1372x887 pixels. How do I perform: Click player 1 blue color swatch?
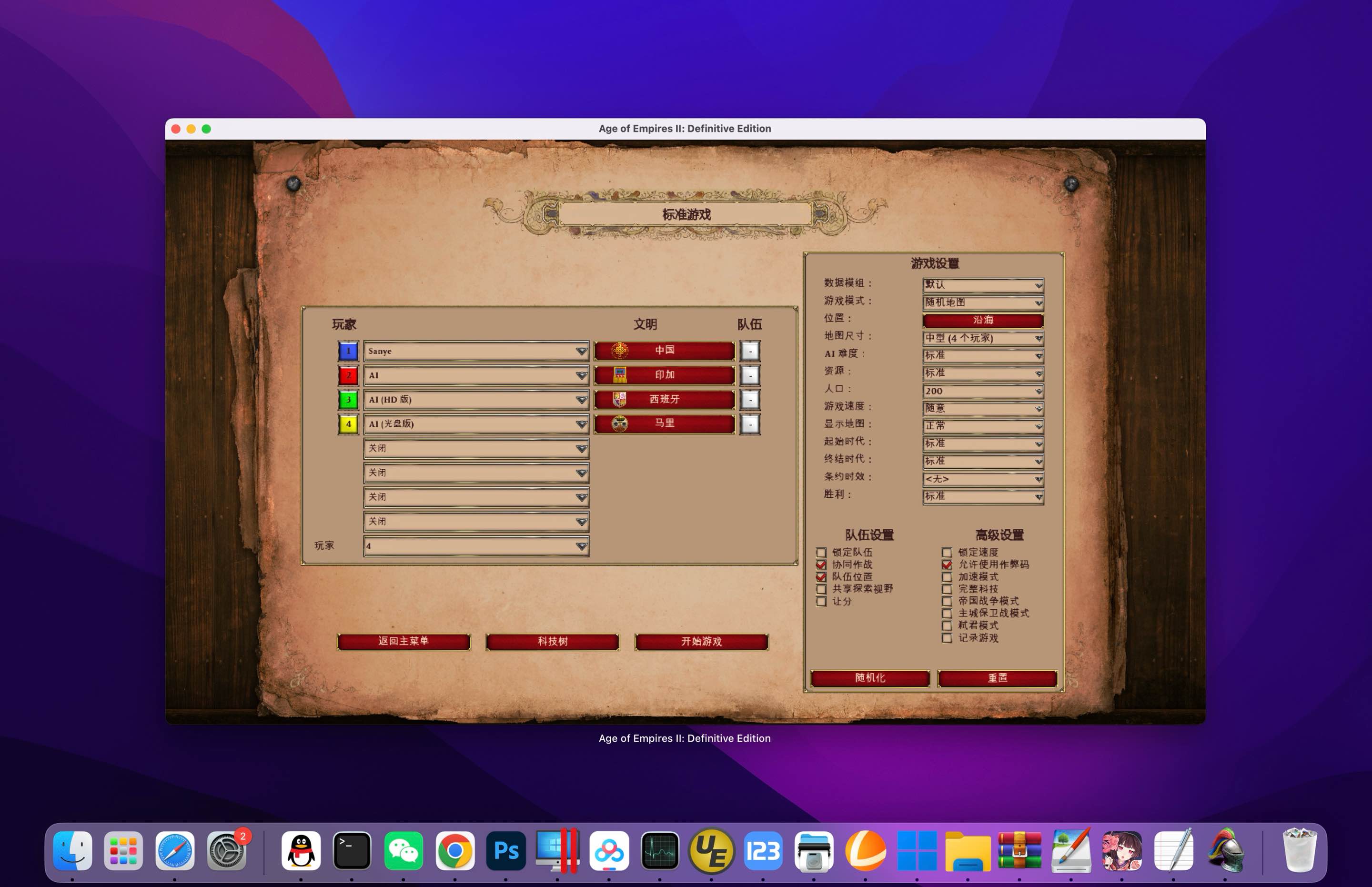tap(348, 351)
